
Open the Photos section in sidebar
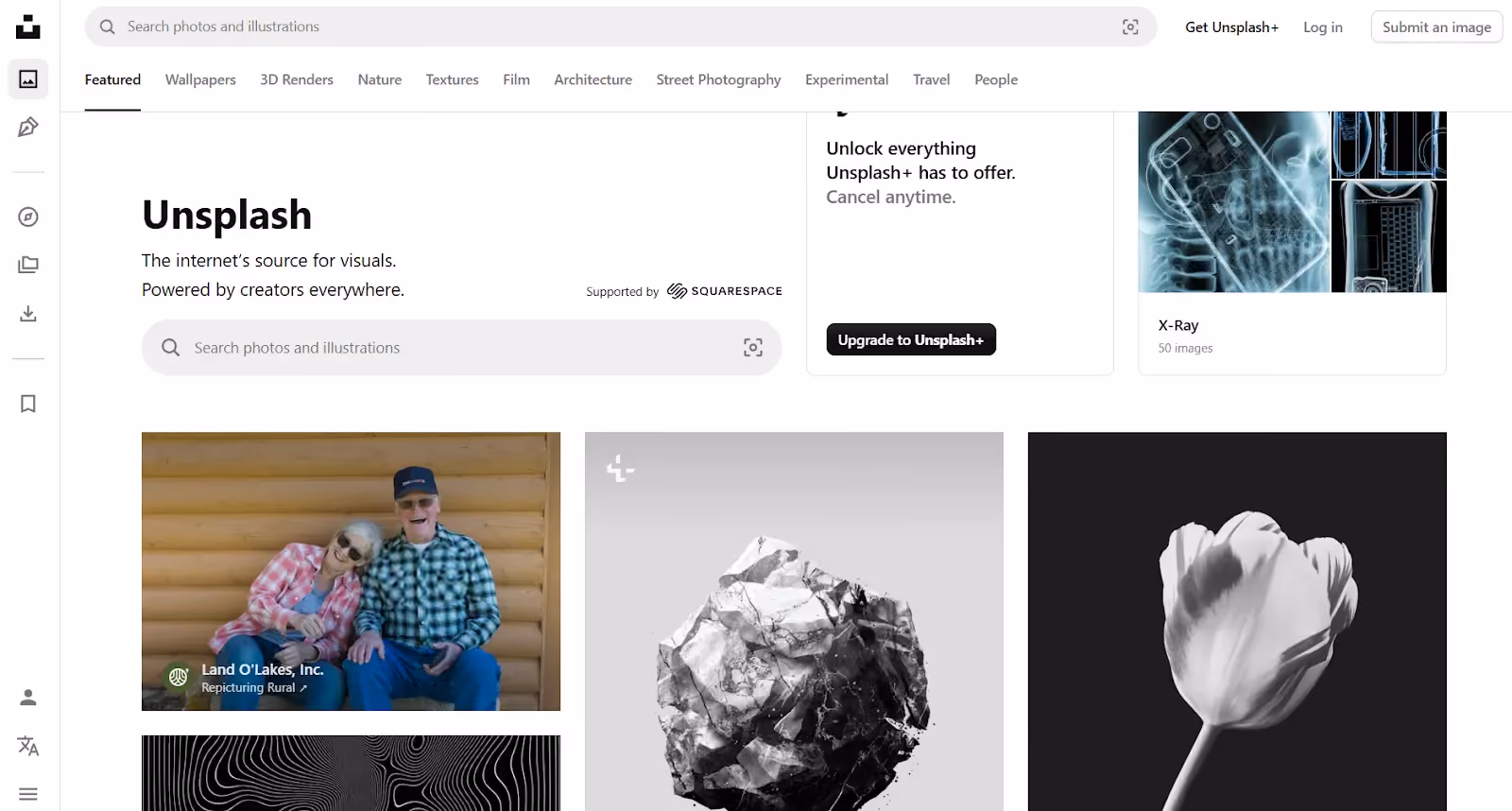28,79
